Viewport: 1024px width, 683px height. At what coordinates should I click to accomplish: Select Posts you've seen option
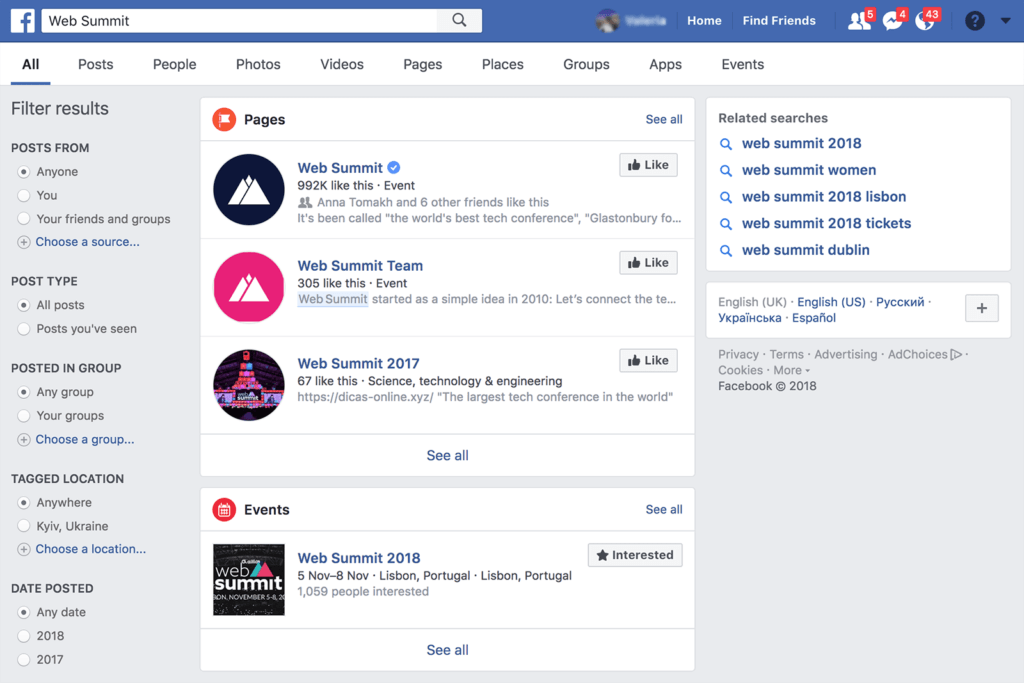point(24,329)
